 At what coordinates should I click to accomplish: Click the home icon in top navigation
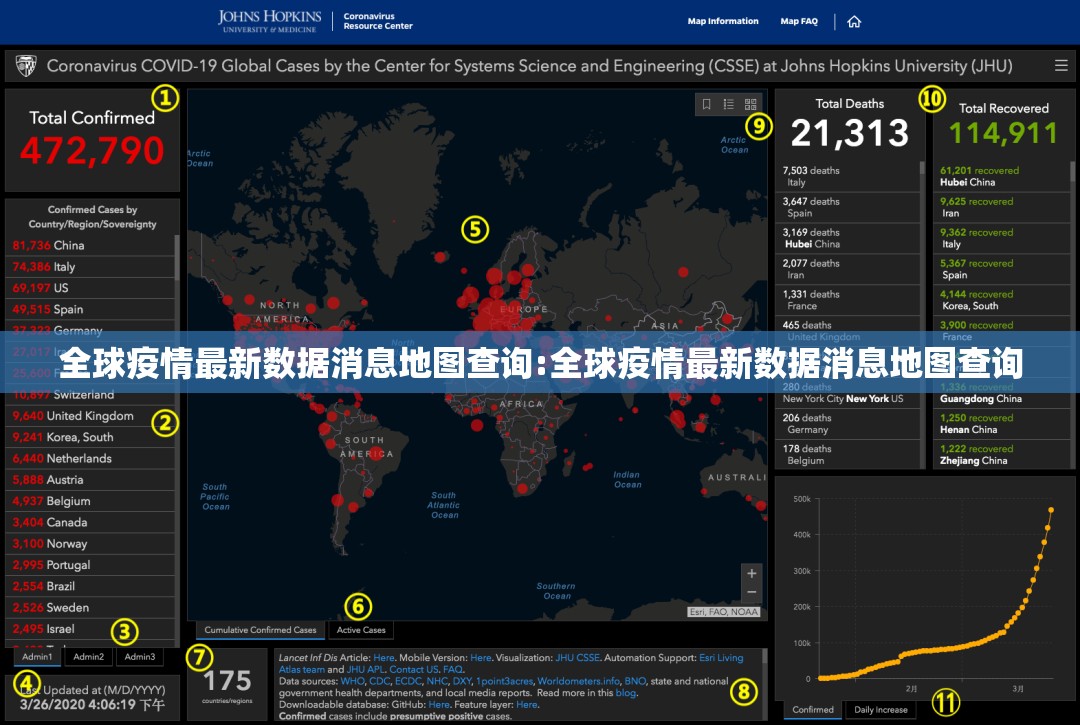[853, 22]
